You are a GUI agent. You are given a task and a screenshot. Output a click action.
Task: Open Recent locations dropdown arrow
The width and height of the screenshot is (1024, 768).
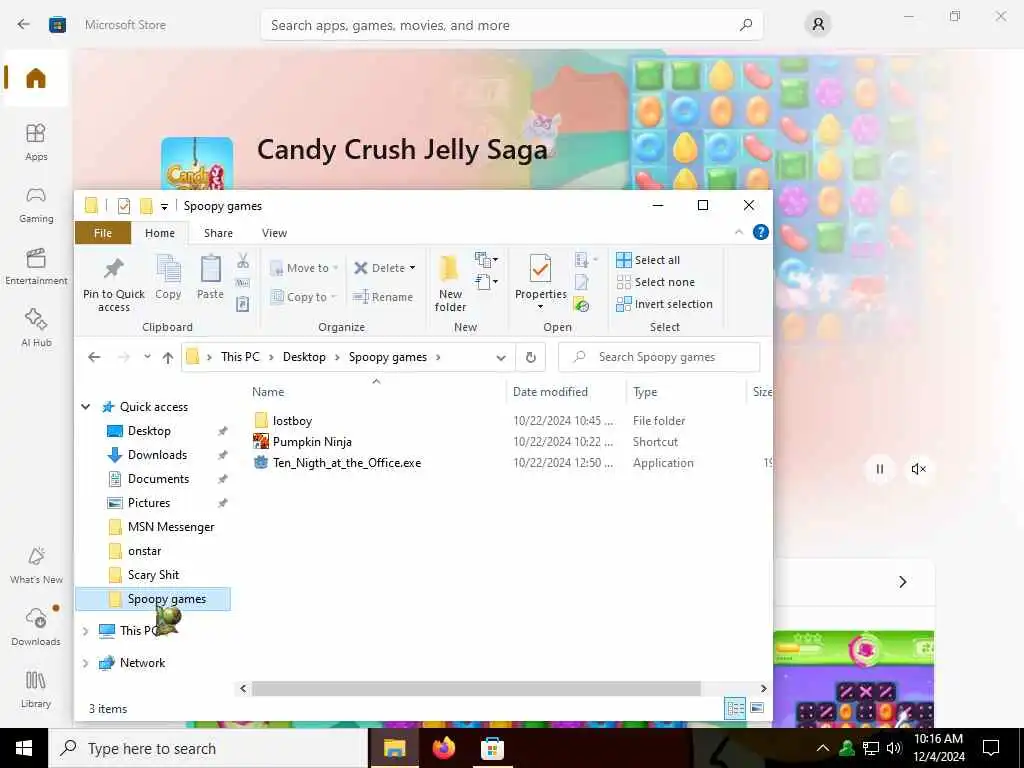coord(148,357)
